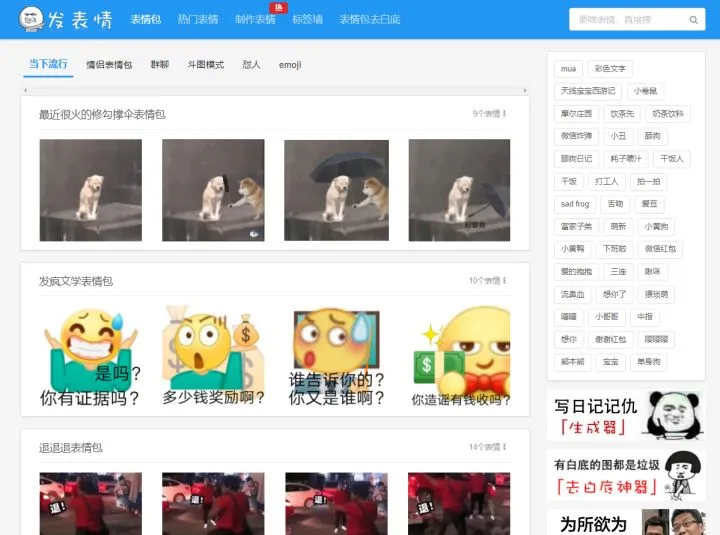Viewport: 720px width, 535px height.
Task: Open the sweating emoji '是吗？你有证据吗？' meme
Action: (91, 357)
